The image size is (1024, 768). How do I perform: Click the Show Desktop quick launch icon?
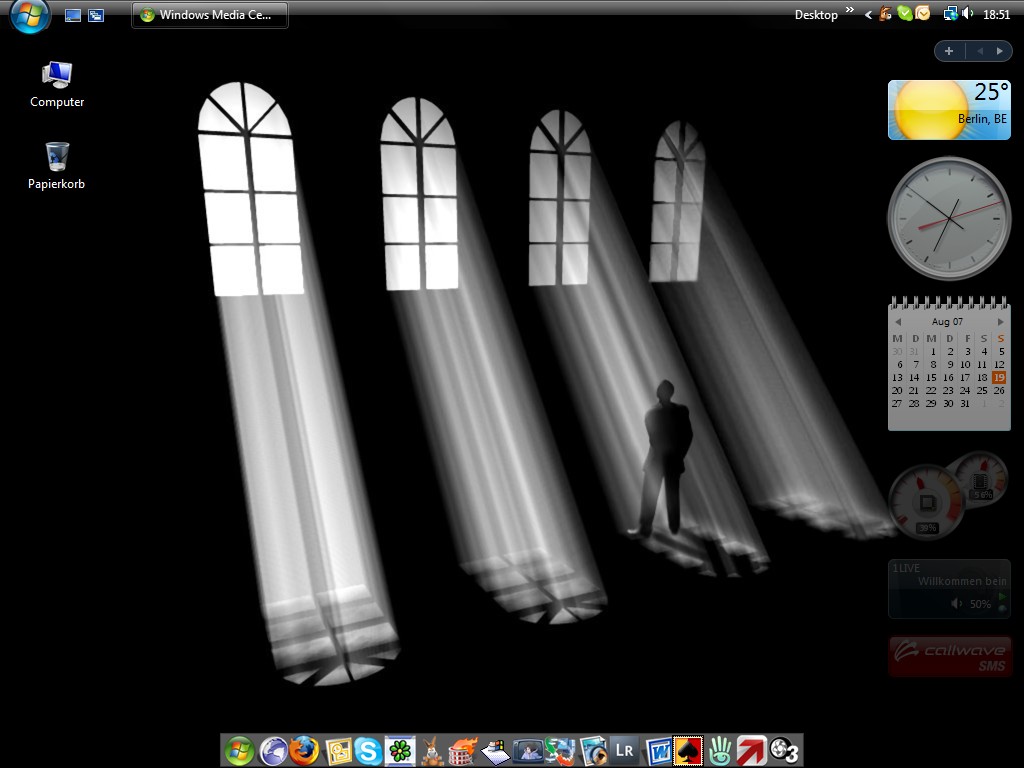coord(73,15)
